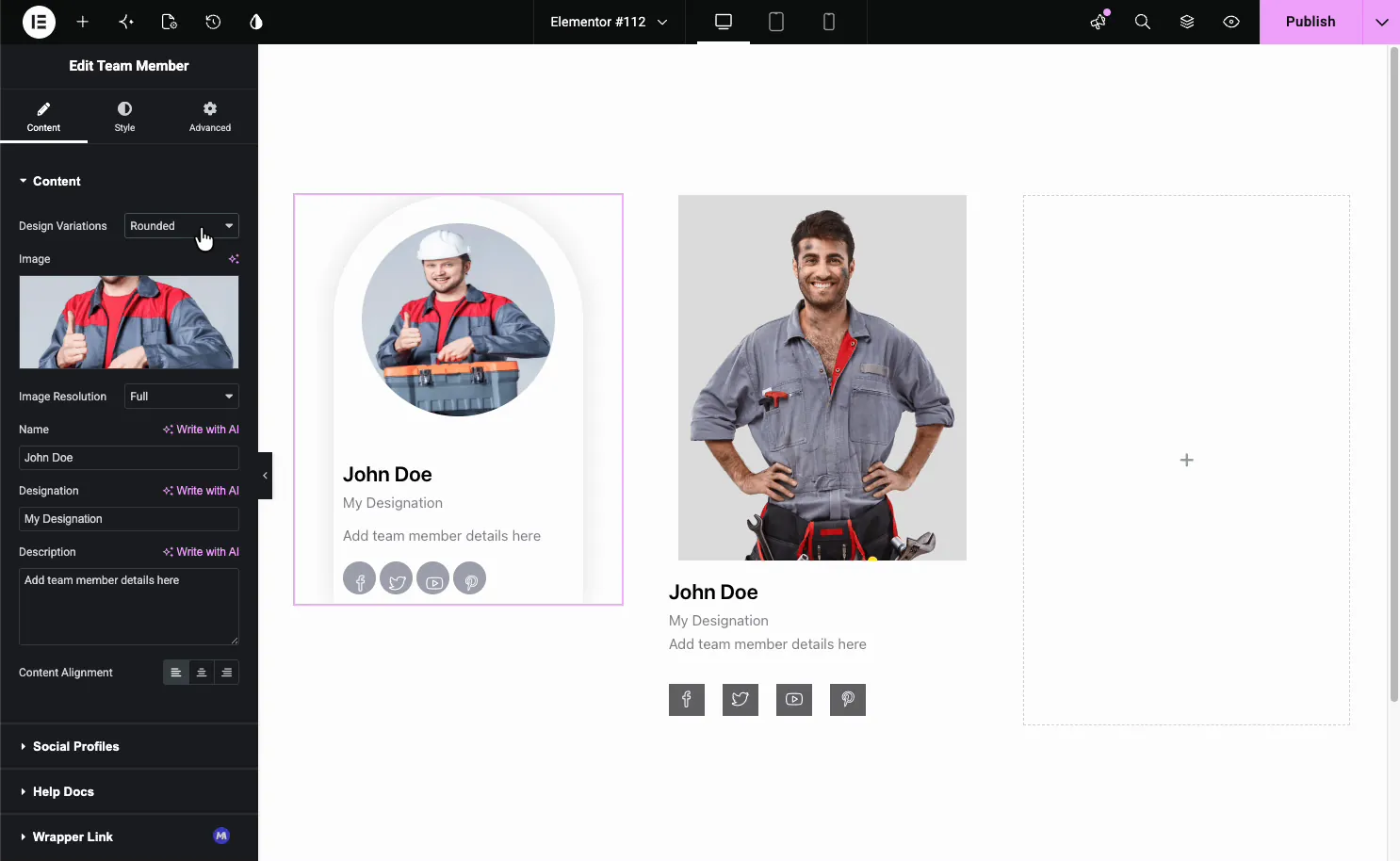This screenshot has width=1400, height=861.
Task: Click the droplet theme icon
Action: [256, 22]
